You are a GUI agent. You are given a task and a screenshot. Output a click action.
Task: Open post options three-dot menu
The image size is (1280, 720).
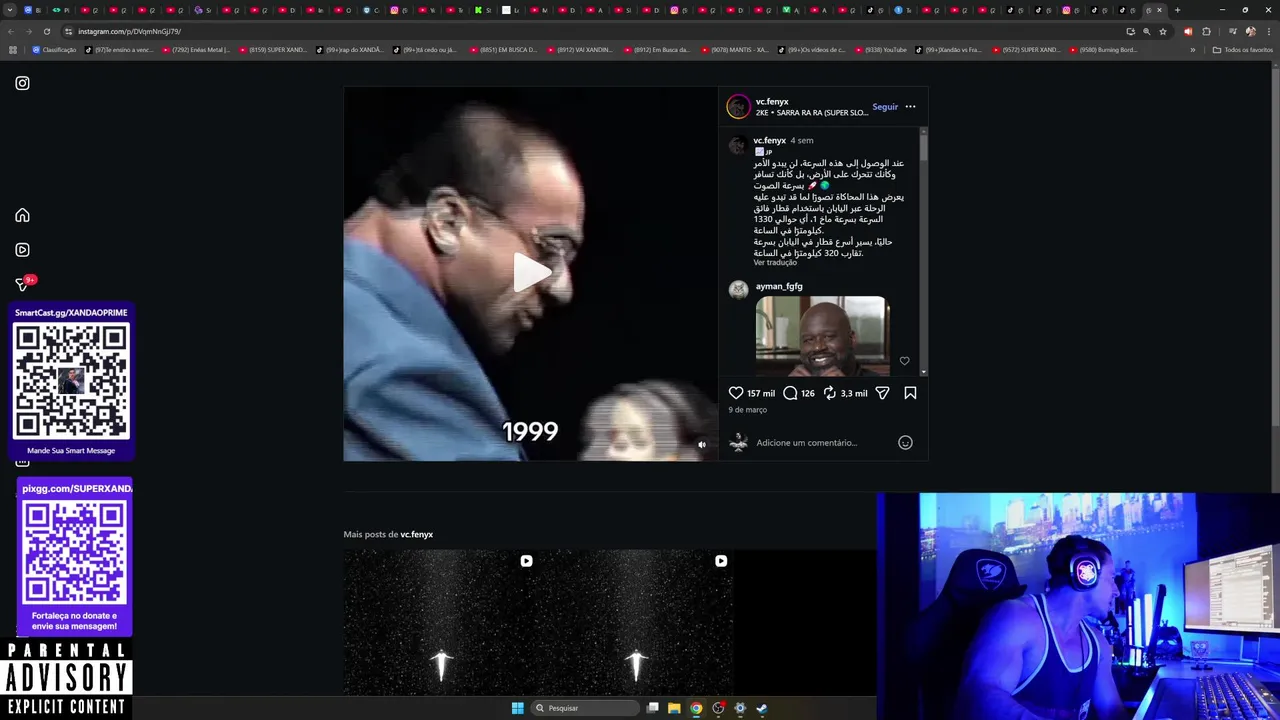click(910, 106)
